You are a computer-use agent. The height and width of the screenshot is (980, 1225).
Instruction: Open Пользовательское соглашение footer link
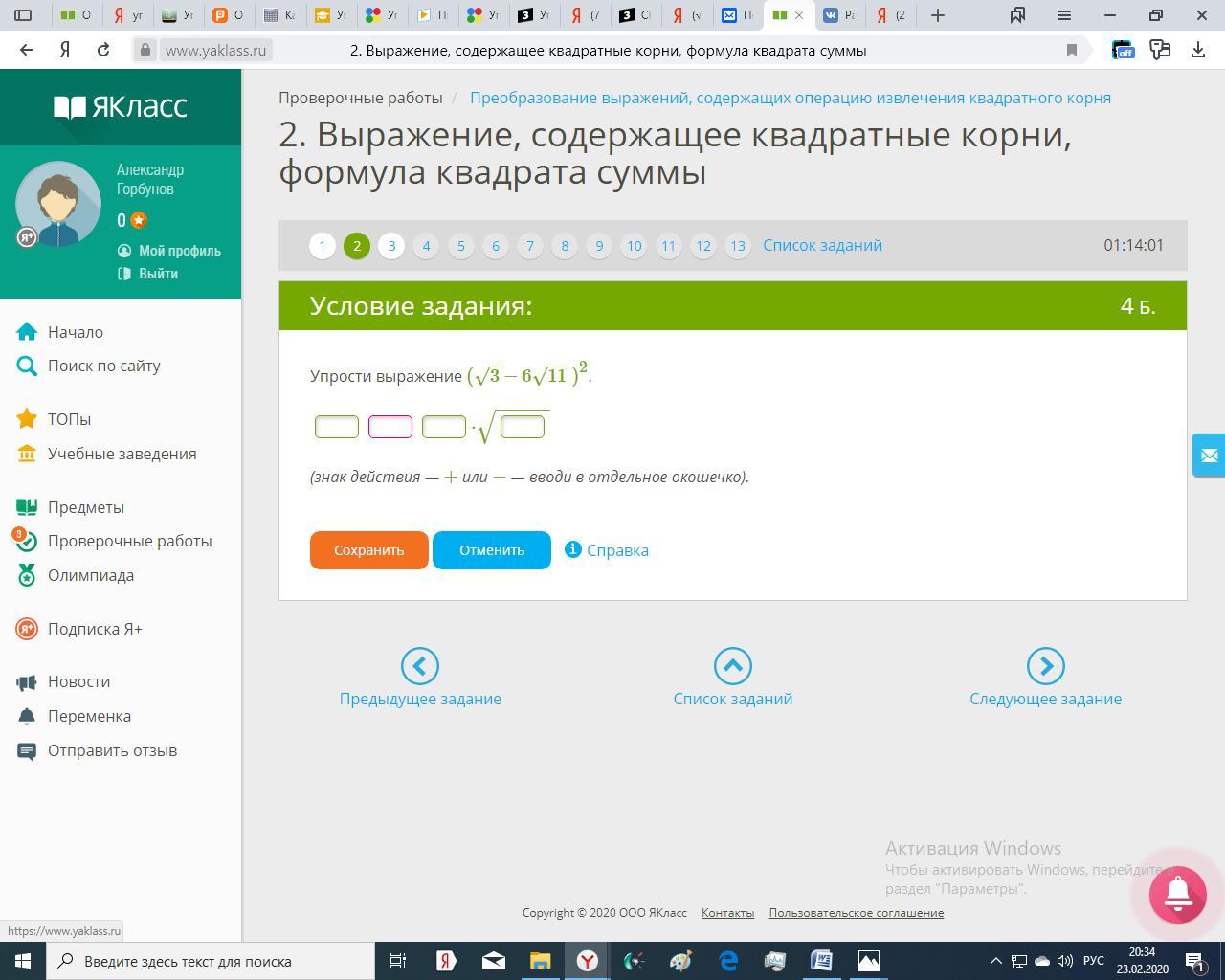(x=857, y=913)
